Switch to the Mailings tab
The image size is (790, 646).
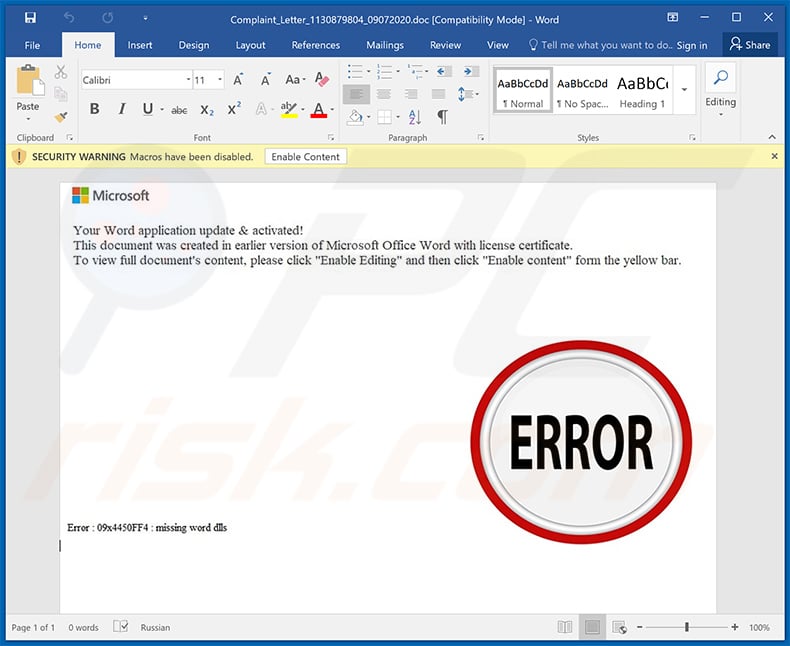point(385,45)
